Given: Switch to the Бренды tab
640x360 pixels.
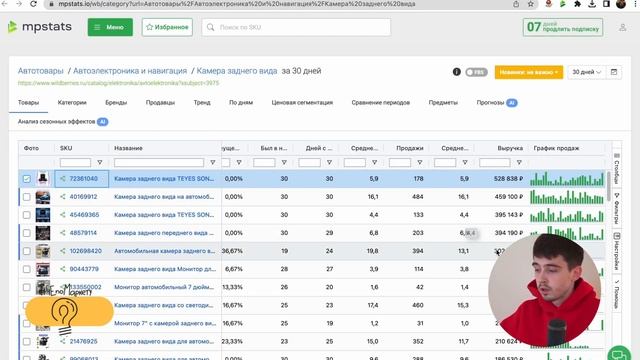Looking at the screenshot, I should [116, 102].
